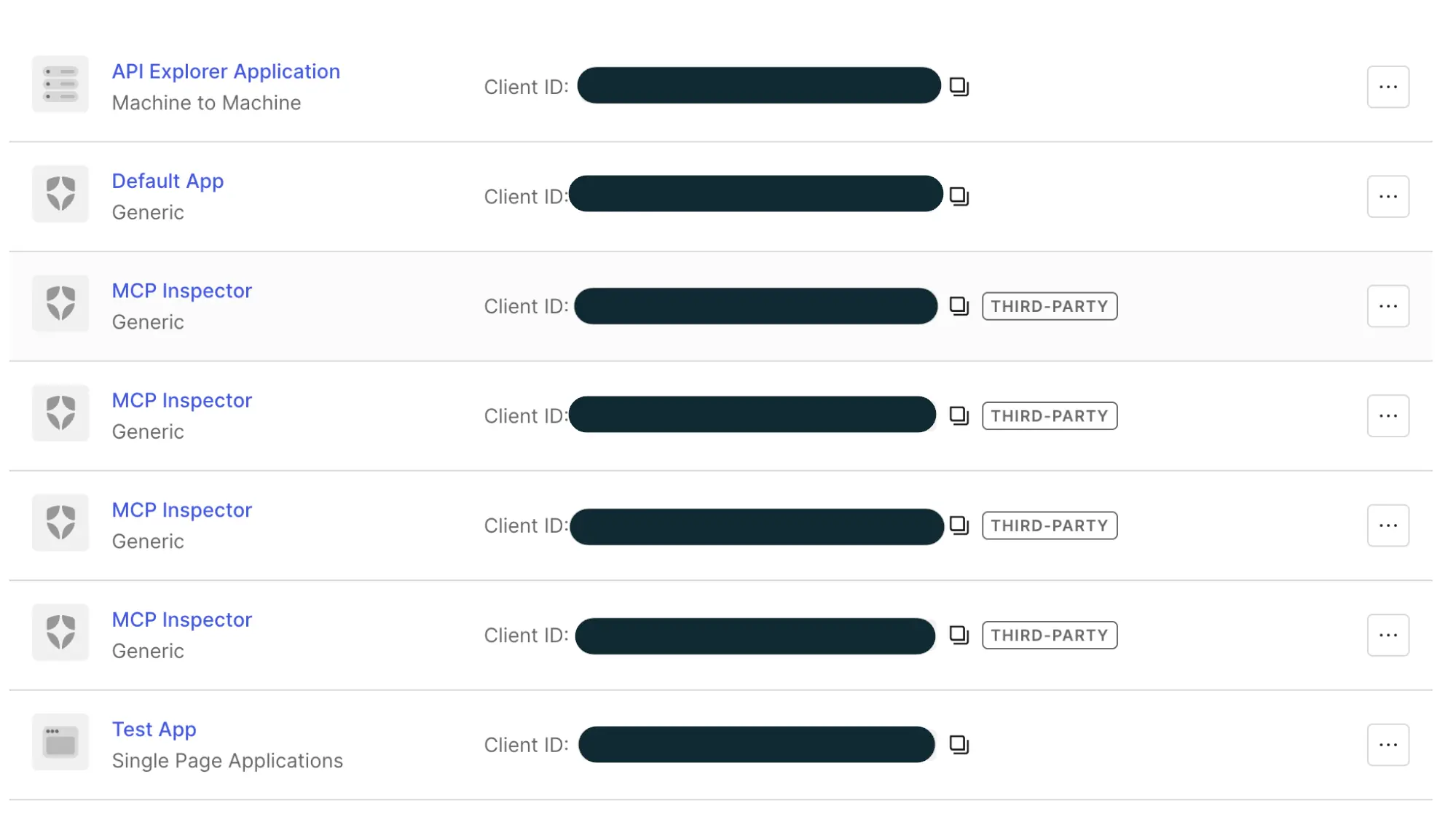Click the Default App shield icon
The image size is (1456, 825).
(60, 195)
